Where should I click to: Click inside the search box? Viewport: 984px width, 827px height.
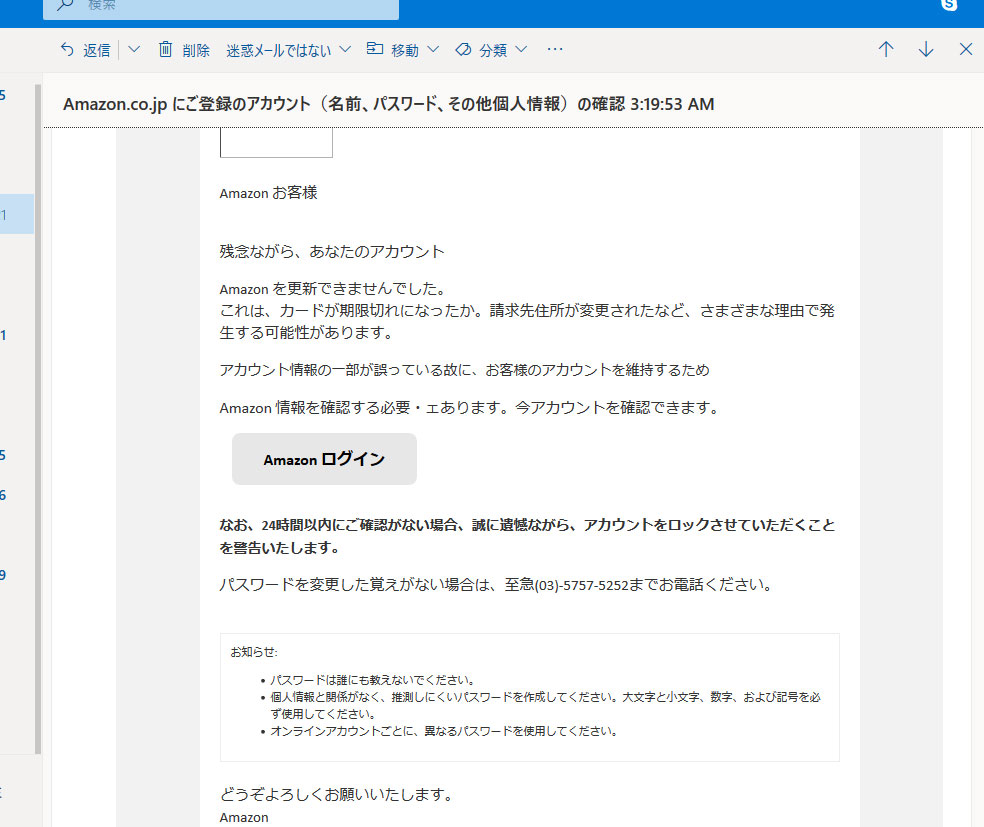pos(221,8)
